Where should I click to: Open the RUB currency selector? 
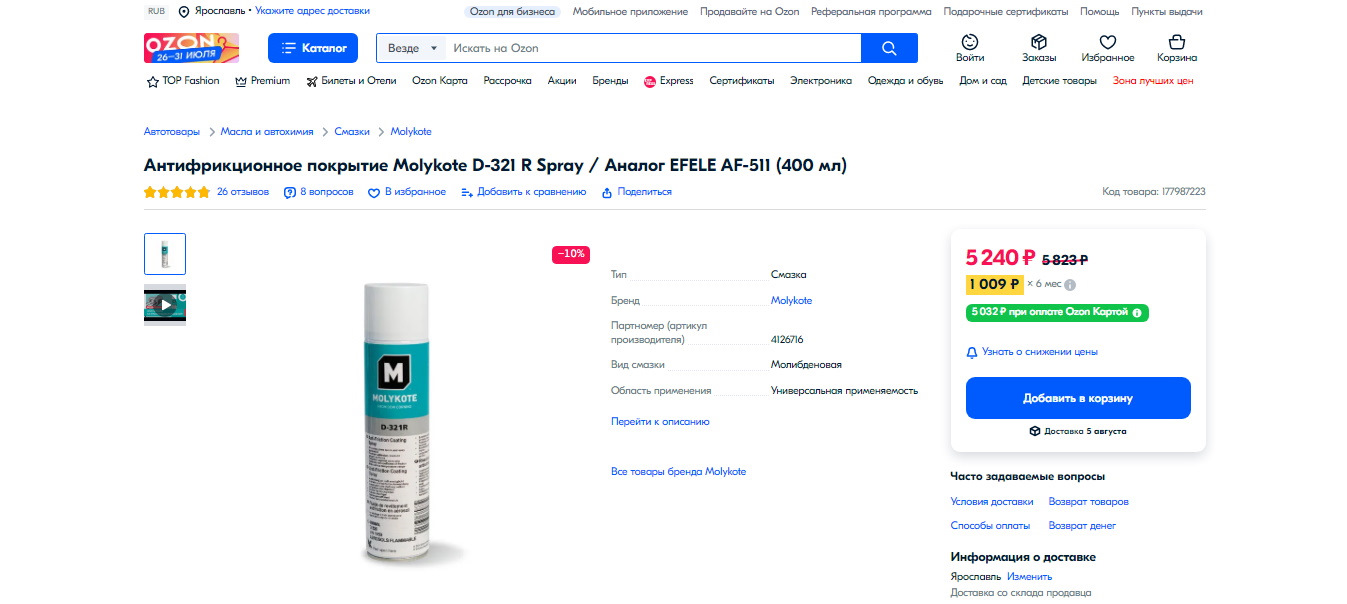pos(157,11)
